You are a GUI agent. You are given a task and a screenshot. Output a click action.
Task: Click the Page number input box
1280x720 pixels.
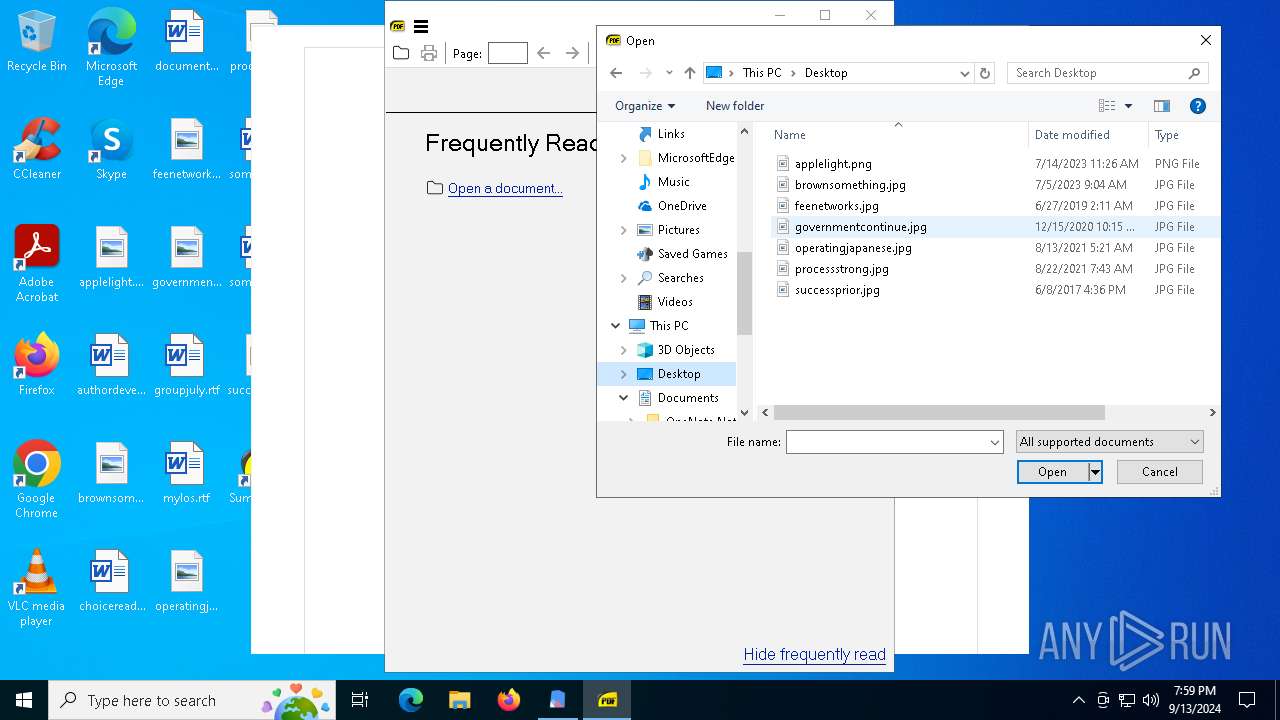point(507,53)
